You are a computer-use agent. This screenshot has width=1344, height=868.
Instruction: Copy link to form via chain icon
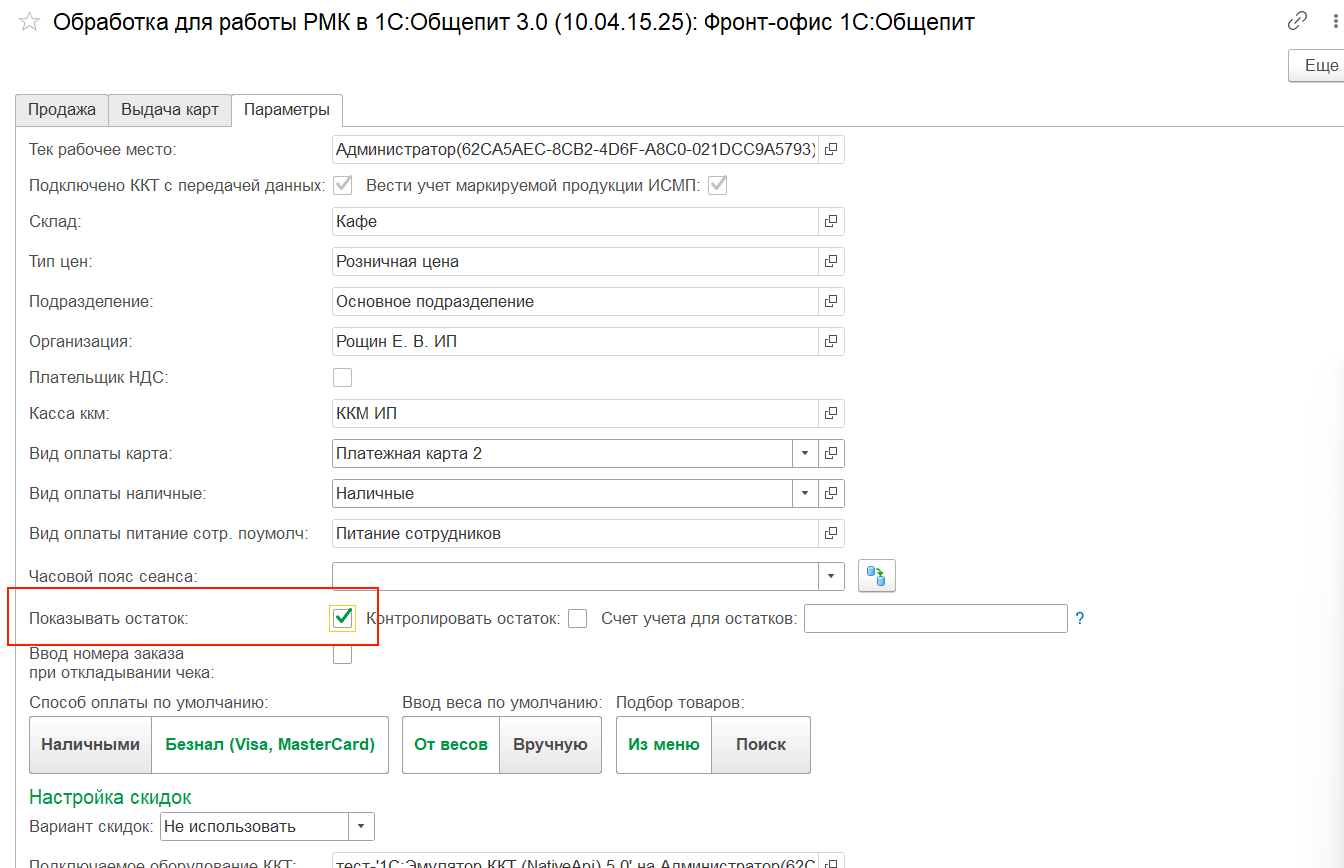[x=1298, y=21]
